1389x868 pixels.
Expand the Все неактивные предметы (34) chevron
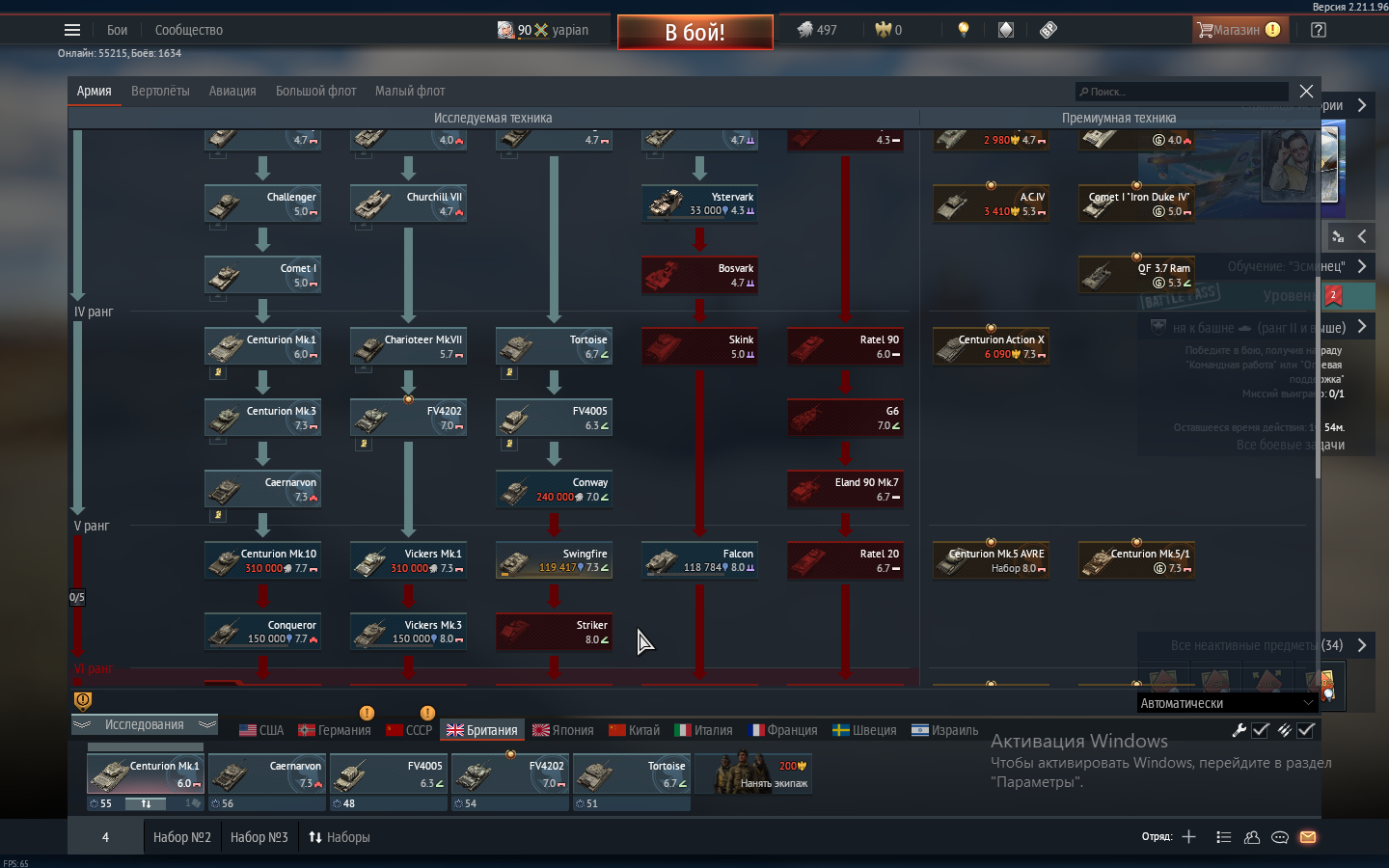tap(1362, 645)
